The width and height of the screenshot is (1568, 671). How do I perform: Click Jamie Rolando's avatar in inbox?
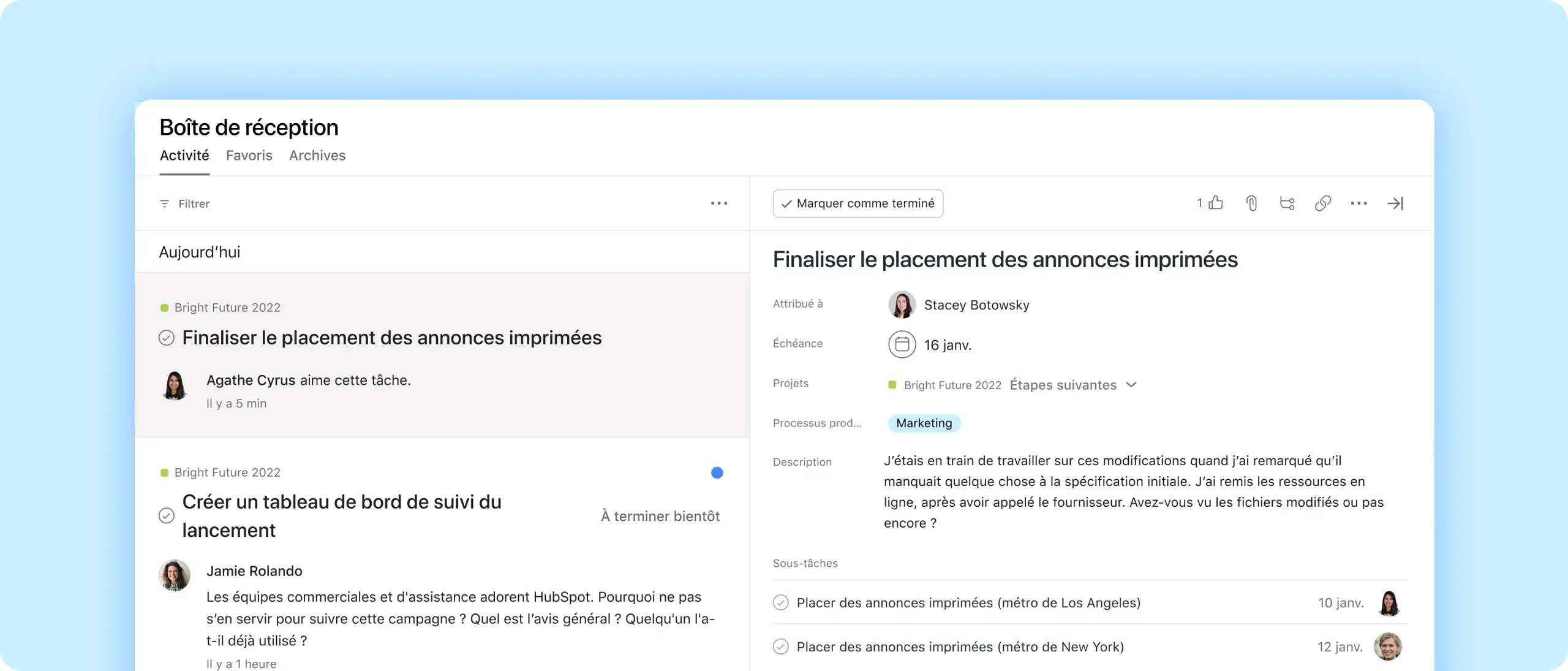point(175,575)
